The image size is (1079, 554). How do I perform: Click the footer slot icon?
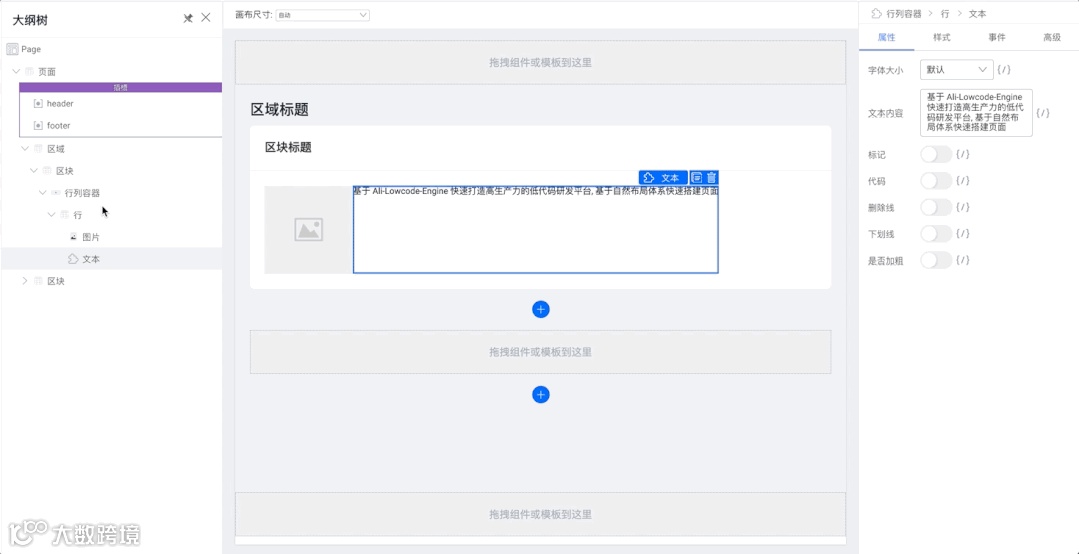[39, 125]
